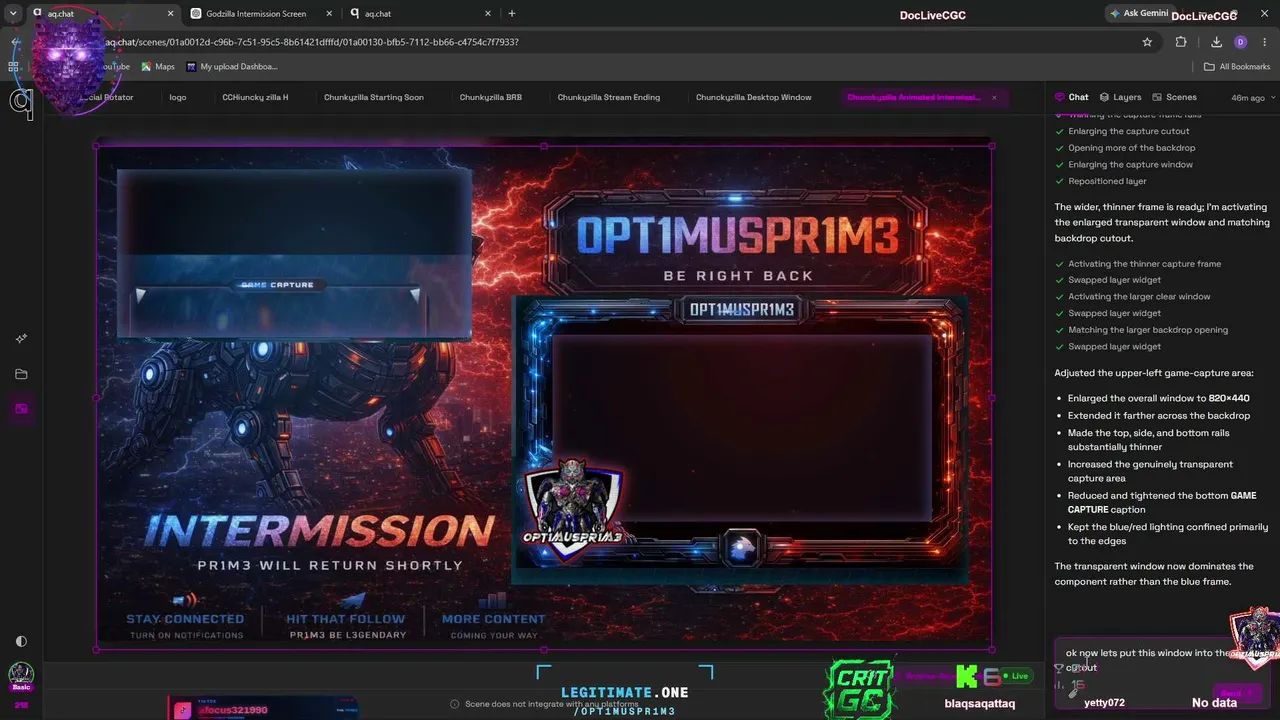Open the Chunkyzilla Stream Ending scene tab
This screenshot has height=720, width=1280.
tap(609, 97)
